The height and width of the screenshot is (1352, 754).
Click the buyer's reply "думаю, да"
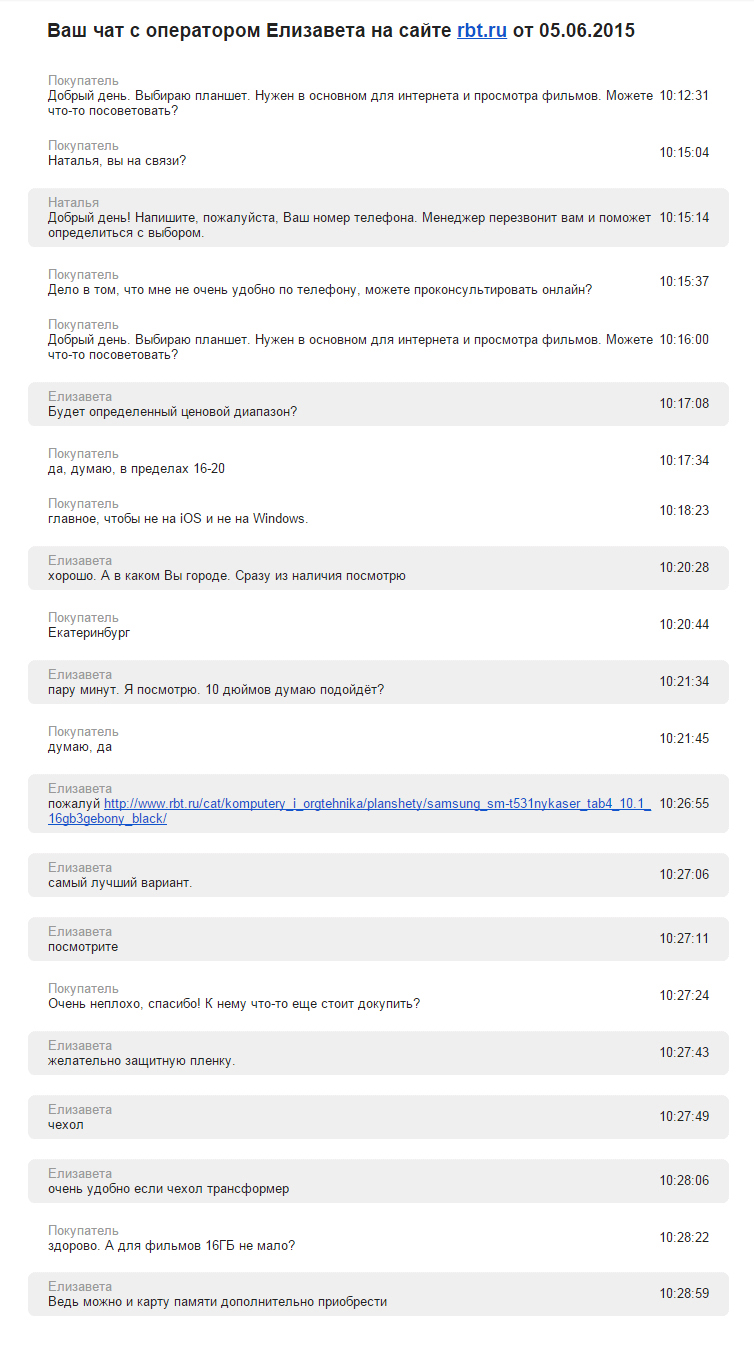pos(378,739)
